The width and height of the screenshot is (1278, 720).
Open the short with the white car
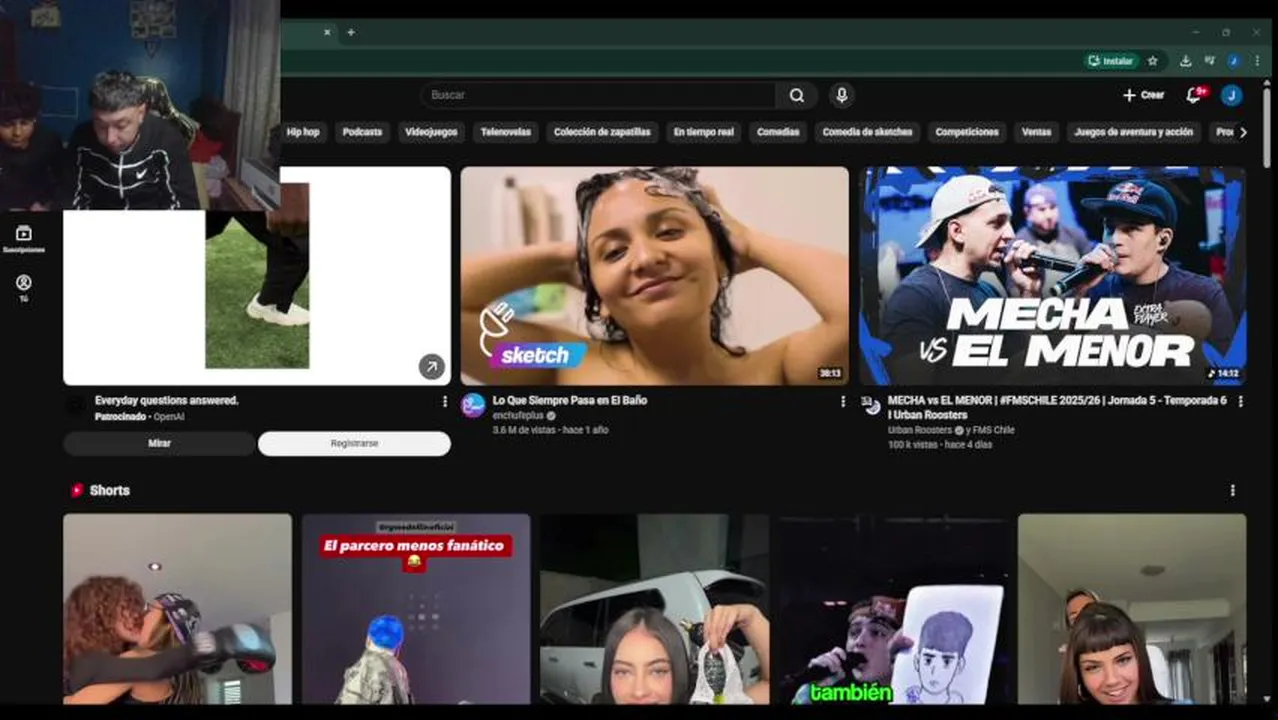[654, 609]
